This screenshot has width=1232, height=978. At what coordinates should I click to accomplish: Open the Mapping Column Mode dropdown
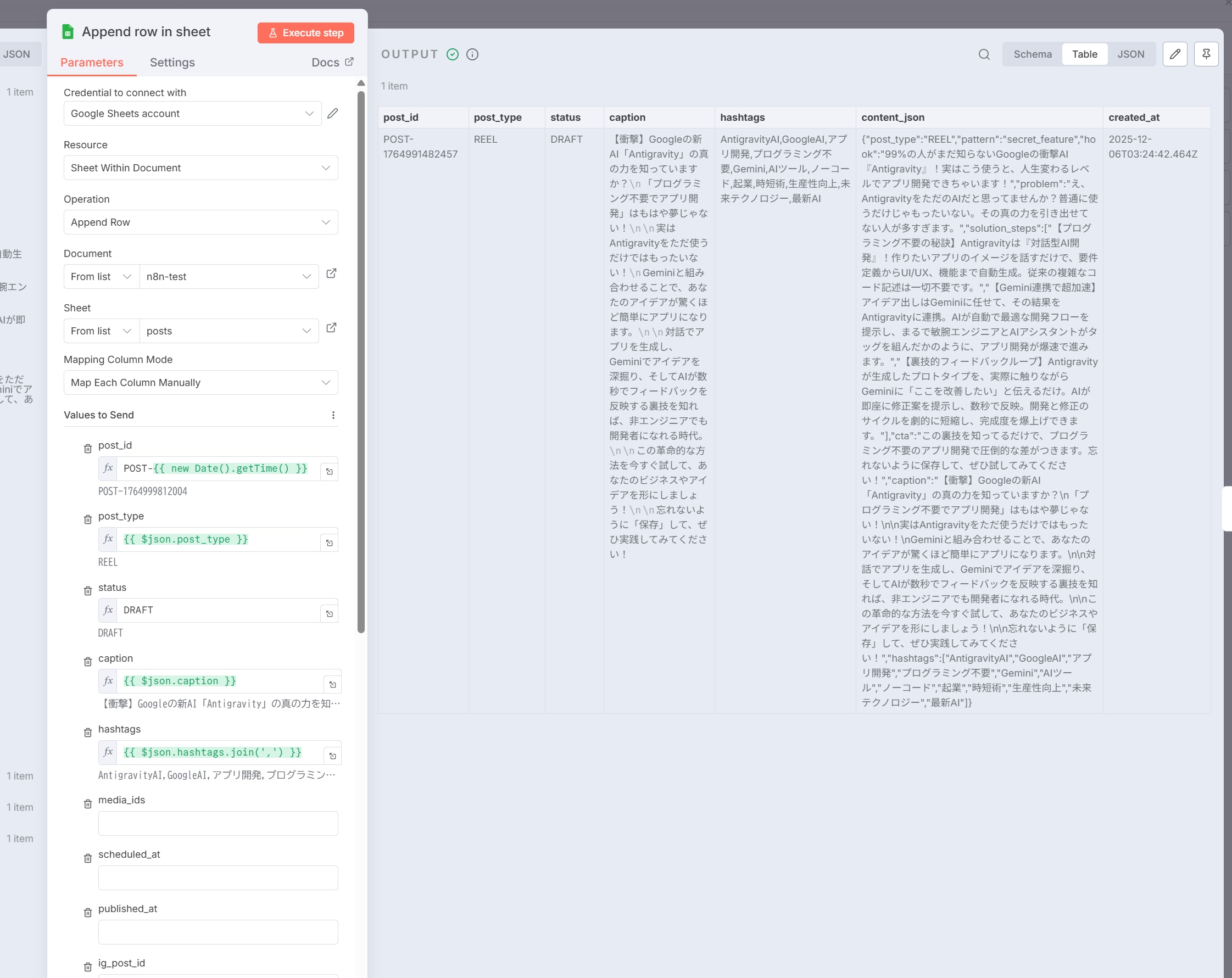click(x=200, y=383)
